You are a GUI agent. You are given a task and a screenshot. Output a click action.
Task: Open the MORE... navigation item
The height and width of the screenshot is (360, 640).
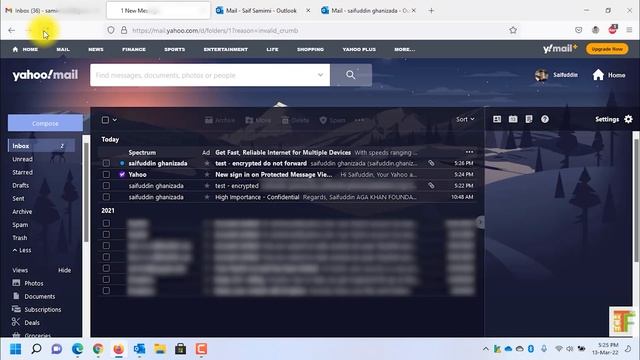coord(404,49)
